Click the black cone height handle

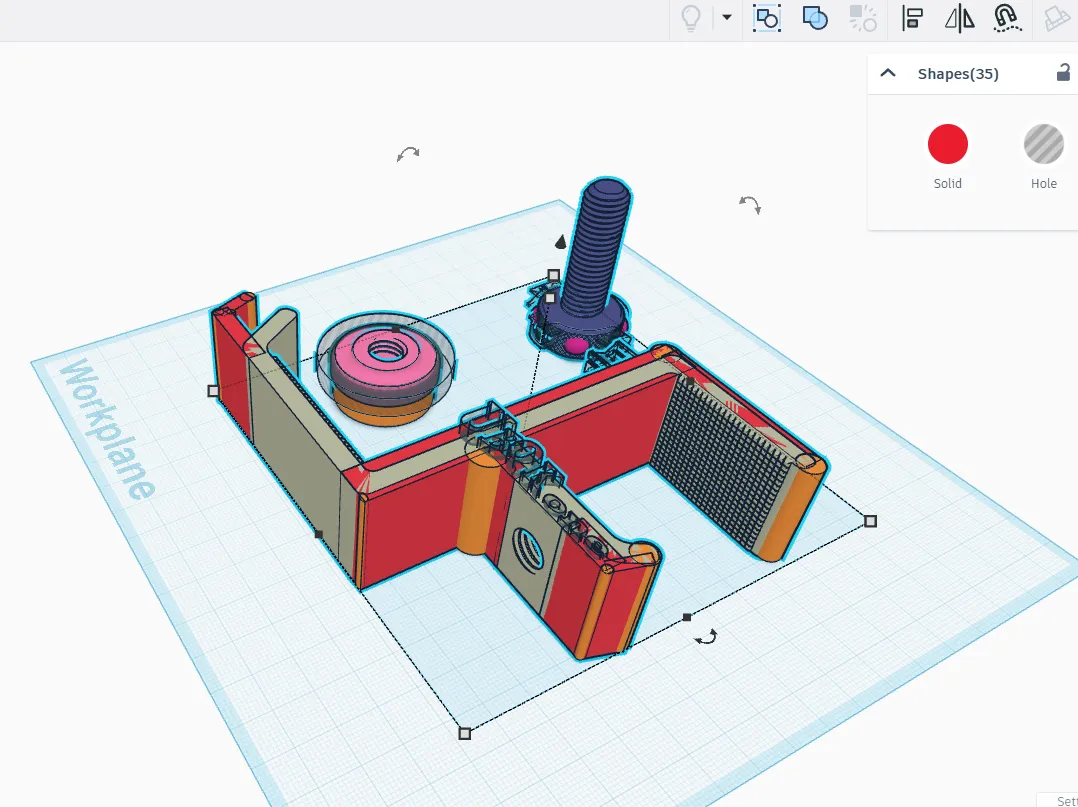561,241
